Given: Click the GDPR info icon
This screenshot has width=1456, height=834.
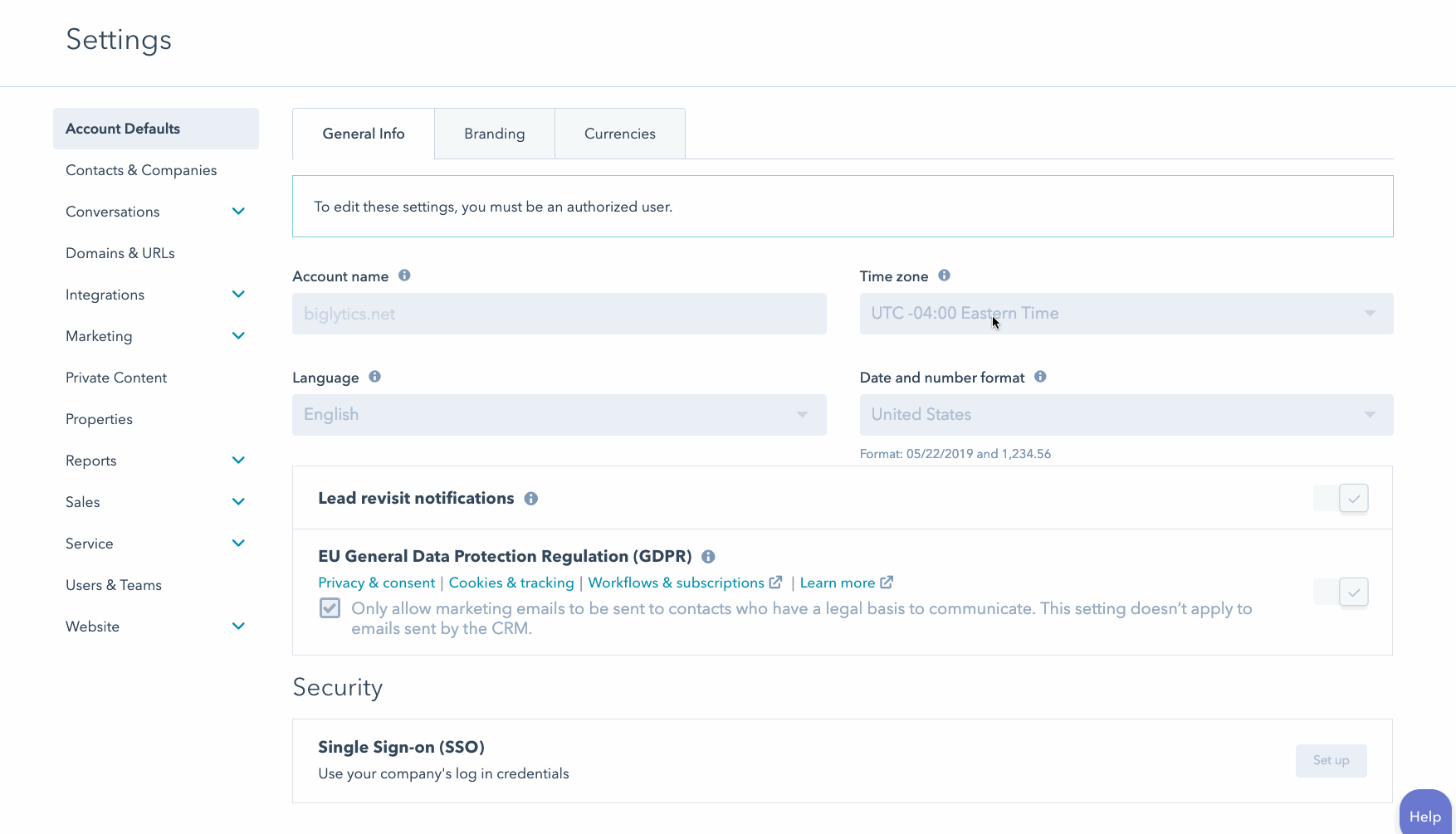Looking at the screenshot, I should (708, 557).
